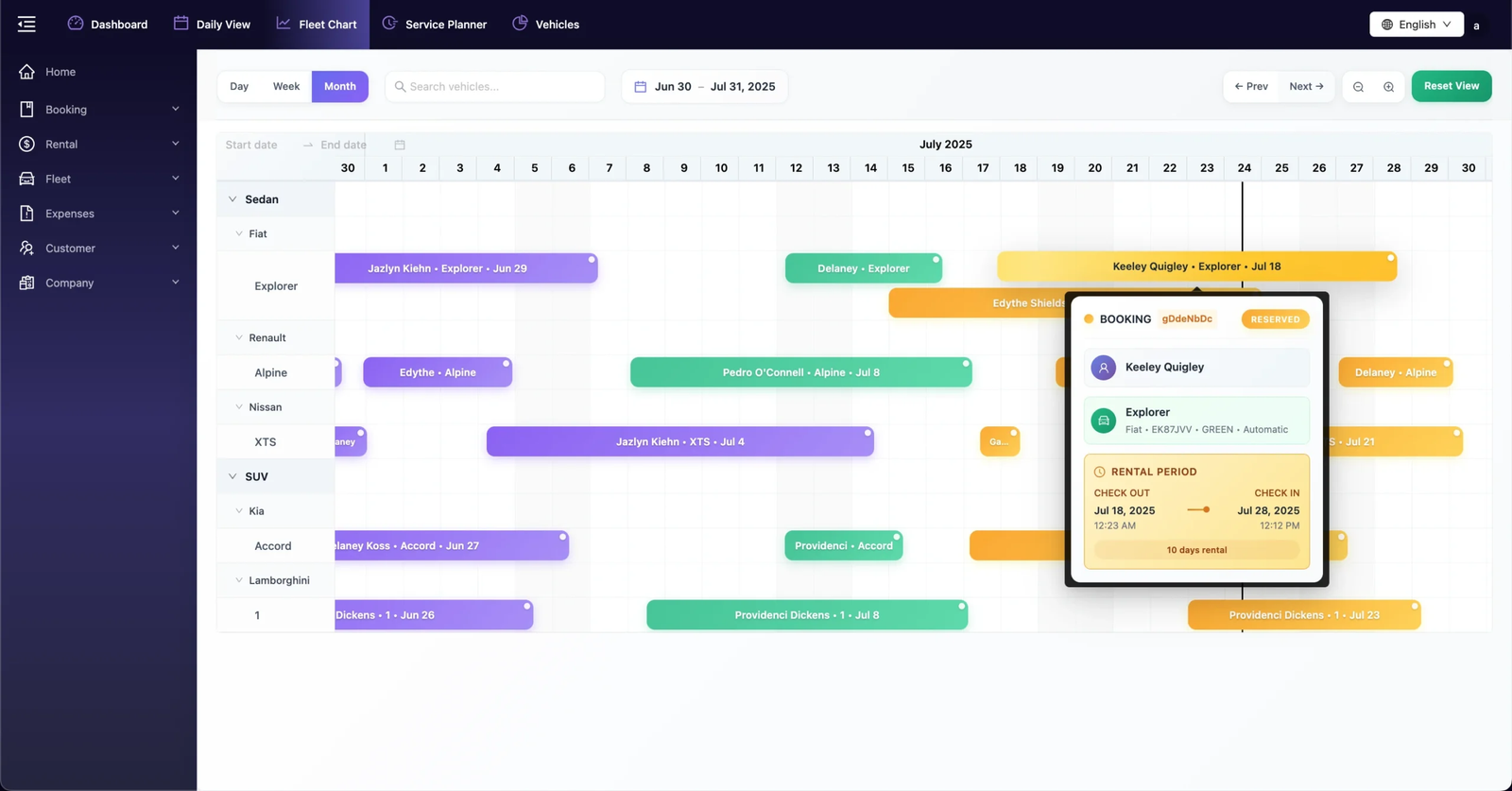Viewport: 1512px width, 791px height.
Task: Click the user avatar icon at top right
Action: pyautogui.click(x=1476, y=26)
